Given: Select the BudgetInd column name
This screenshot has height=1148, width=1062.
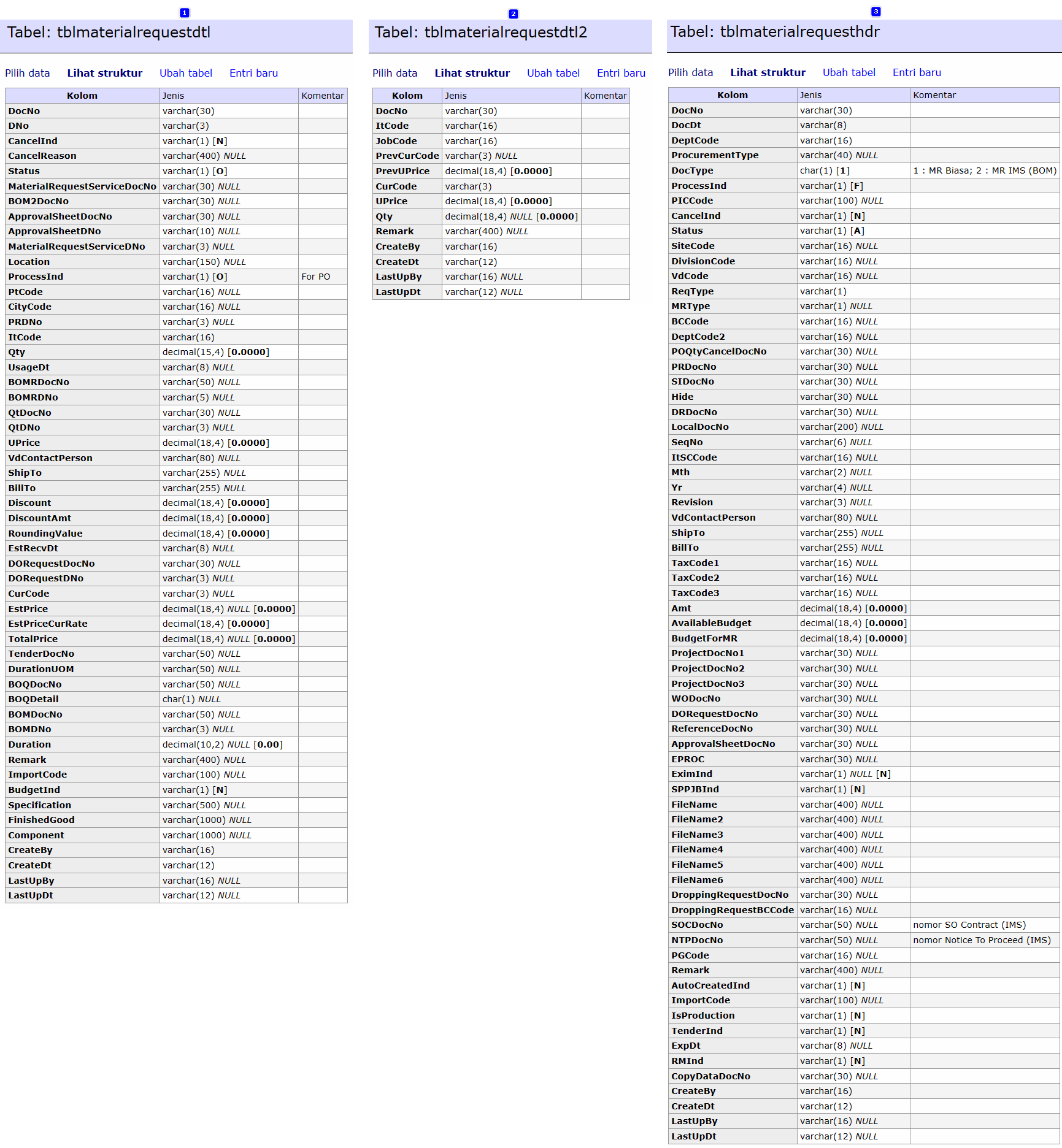Looking at the screenshot, I should coord(34,790).
